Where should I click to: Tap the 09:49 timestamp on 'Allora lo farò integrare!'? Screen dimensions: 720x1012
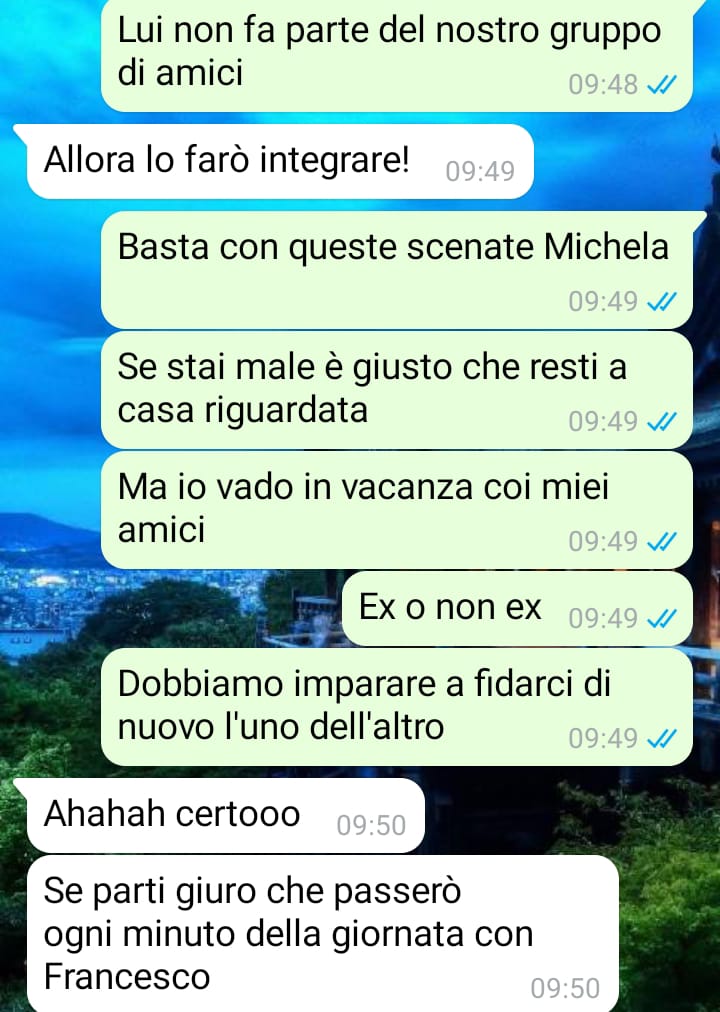pyautogui.click(x=480, y=172)
